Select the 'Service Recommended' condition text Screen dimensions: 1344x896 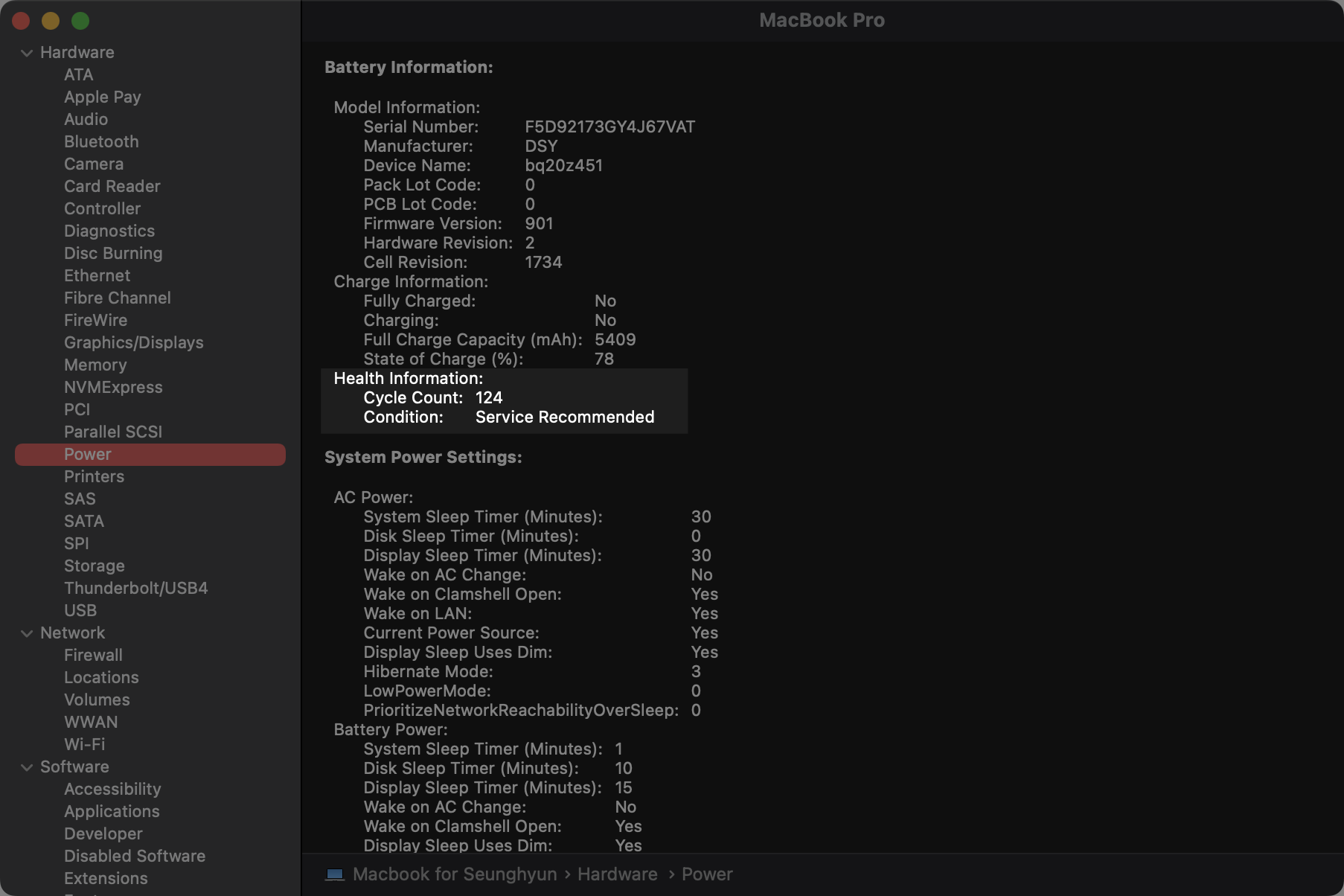coord(565,417)
